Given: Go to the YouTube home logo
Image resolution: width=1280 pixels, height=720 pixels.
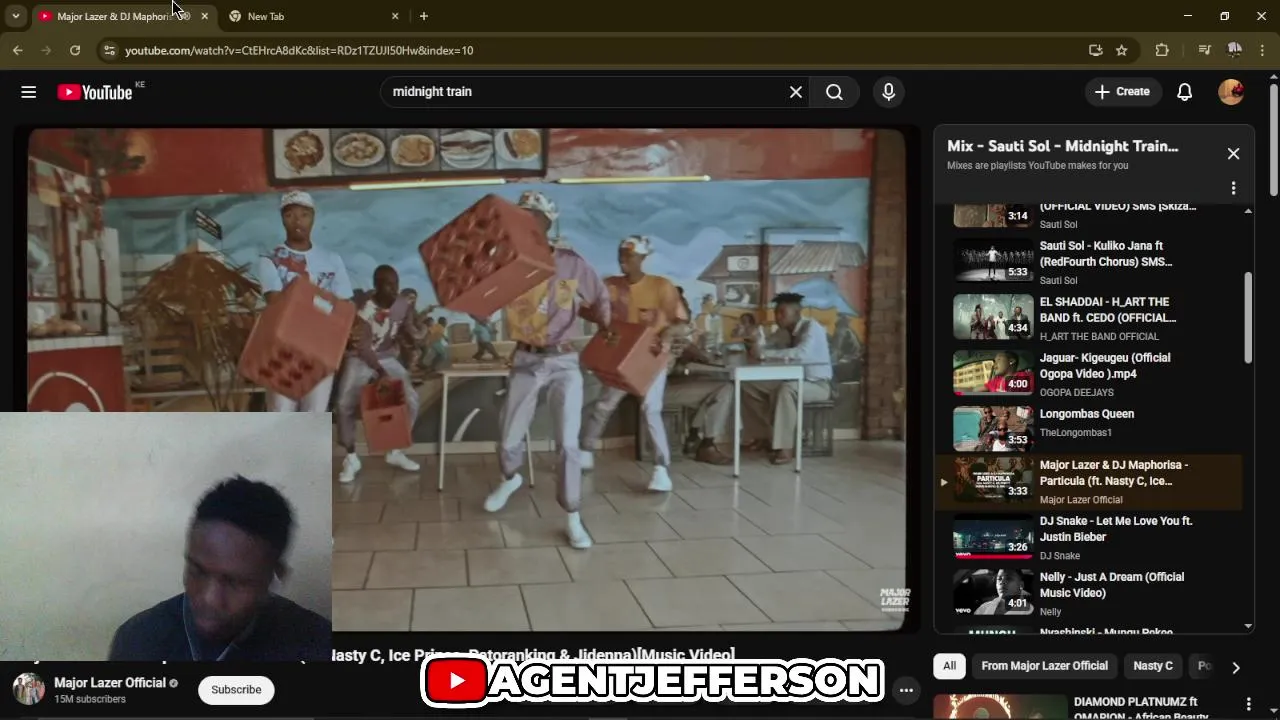Looking at the screenshot, I should click(x=95, y=92).
